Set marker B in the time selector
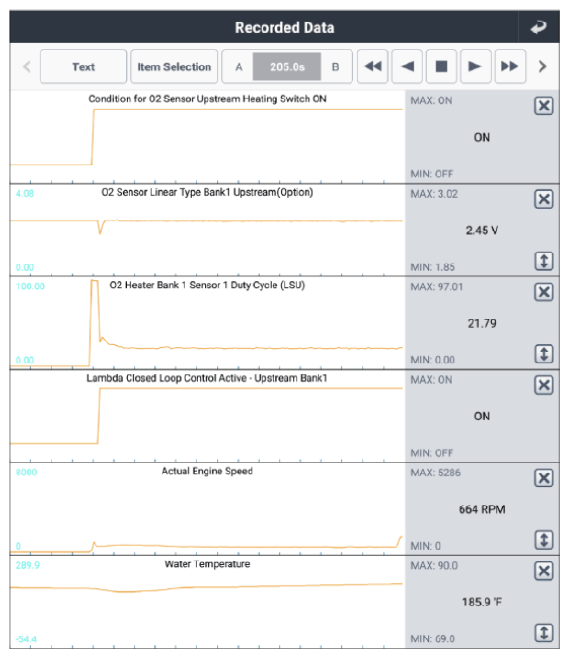The height and width of the screenshot is (658, 569). pos(336,67)
